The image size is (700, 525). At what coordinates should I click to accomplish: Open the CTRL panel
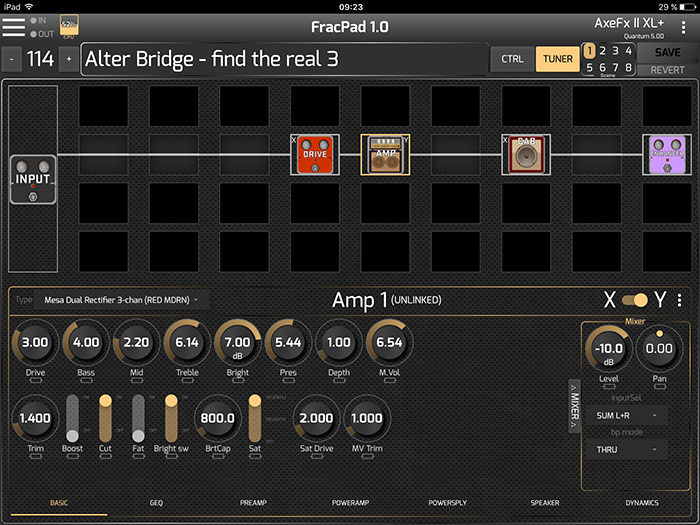coord(512,59)
